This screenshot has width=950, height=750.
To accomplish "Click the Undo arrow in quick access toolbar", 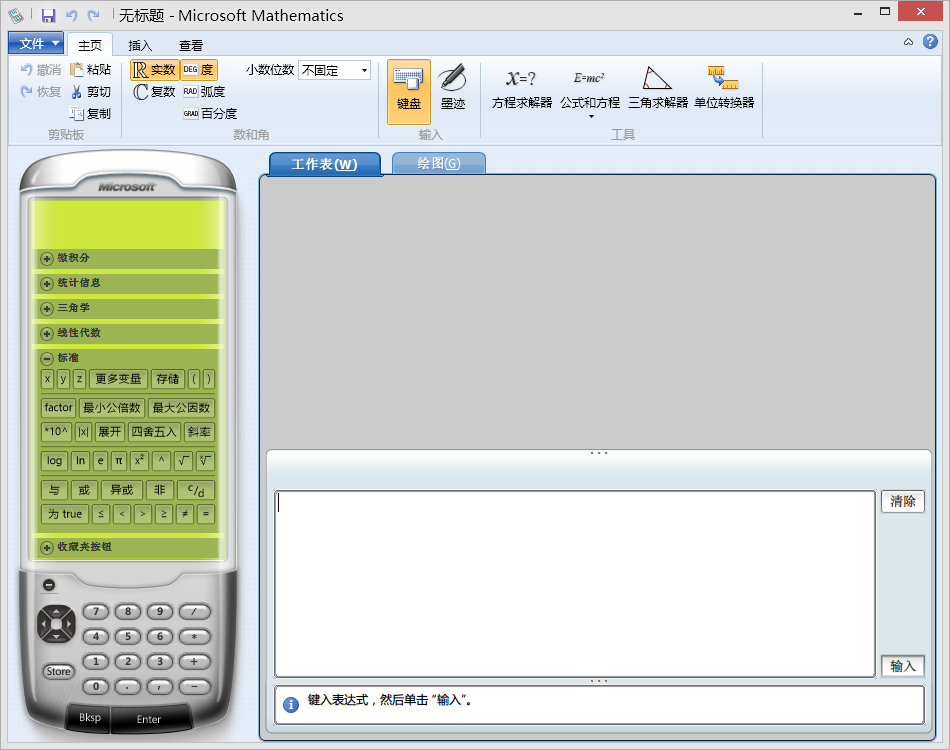I will 71,16.
